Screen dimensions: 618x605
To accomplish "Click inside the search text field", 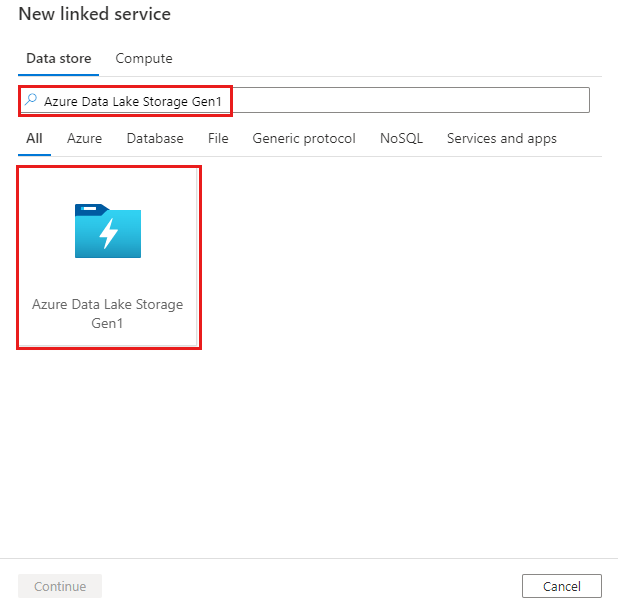I will tap(410, 100).
